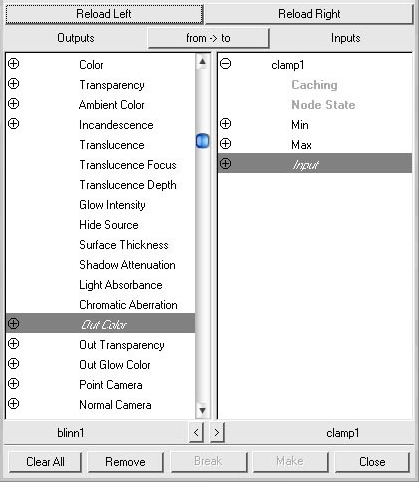Expand the Color attribute plus icon
This screenshot has height=483, width=419.
pyautogui.click(x=13, y=64)
